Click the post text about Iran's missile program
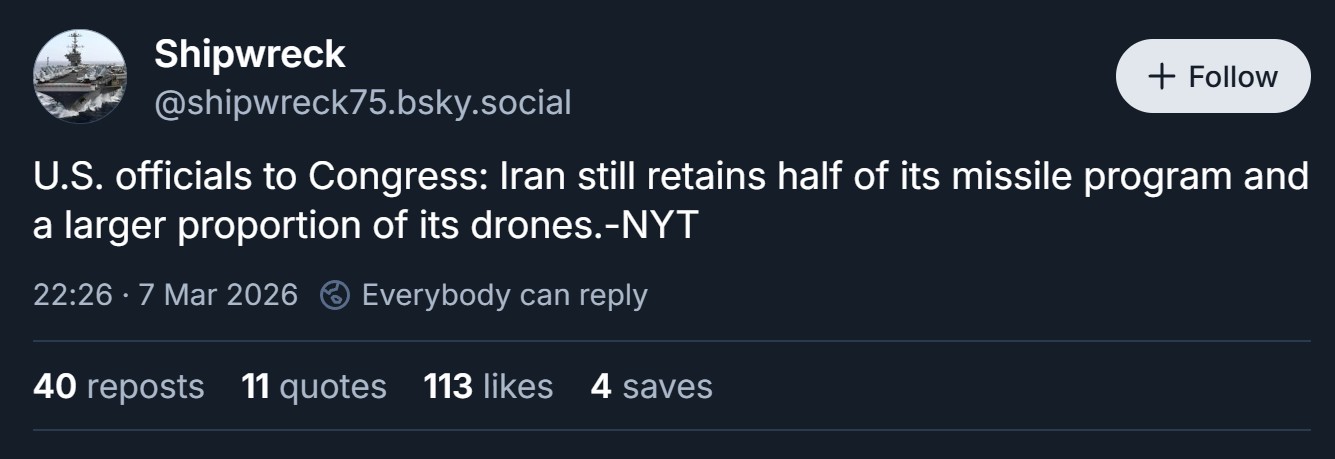The width and height of the screenshot is (1335, 459). click(x=671, y=201)
